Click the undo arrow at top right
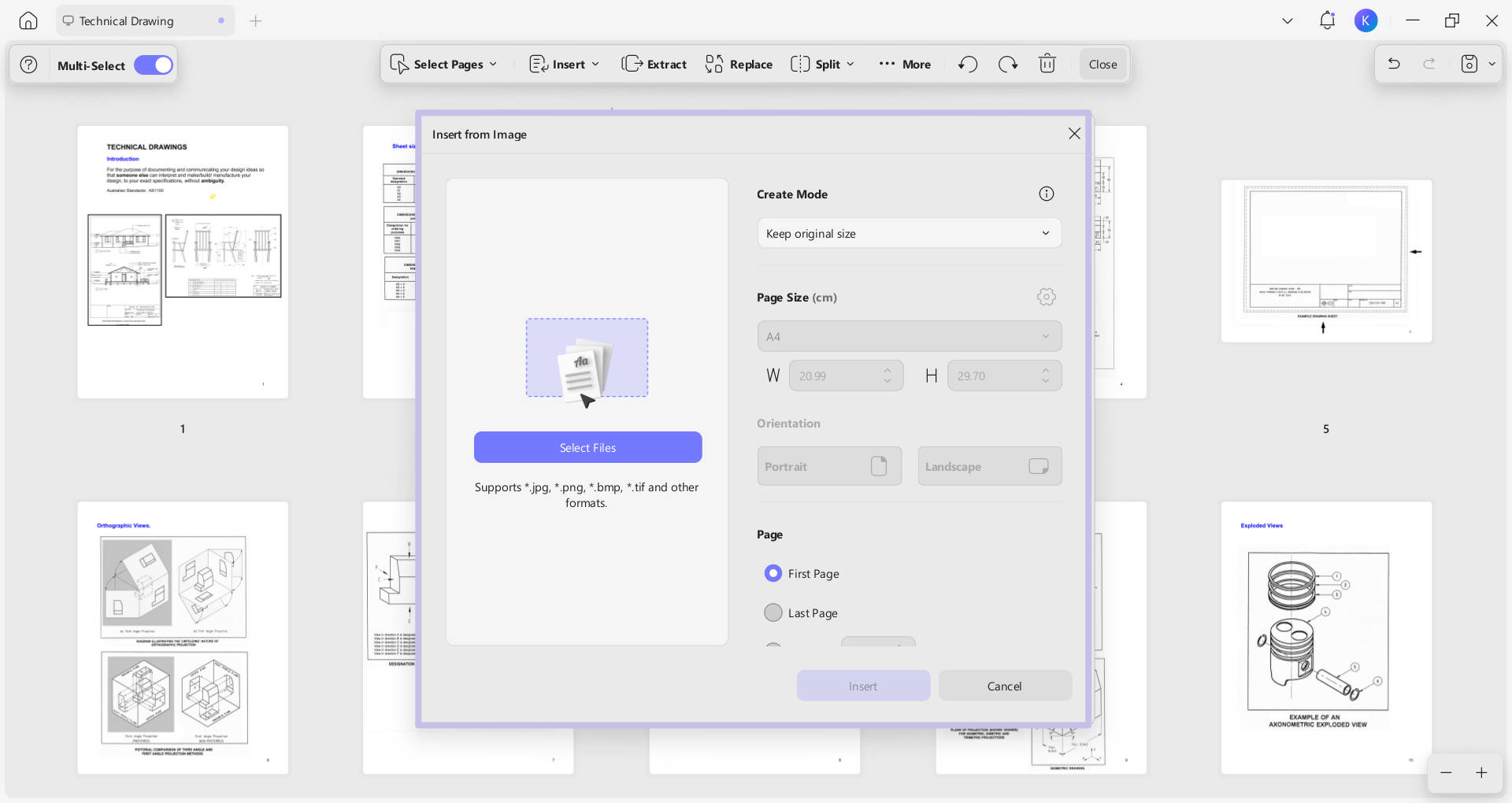1512x803 pixels. pos(1394,65)
